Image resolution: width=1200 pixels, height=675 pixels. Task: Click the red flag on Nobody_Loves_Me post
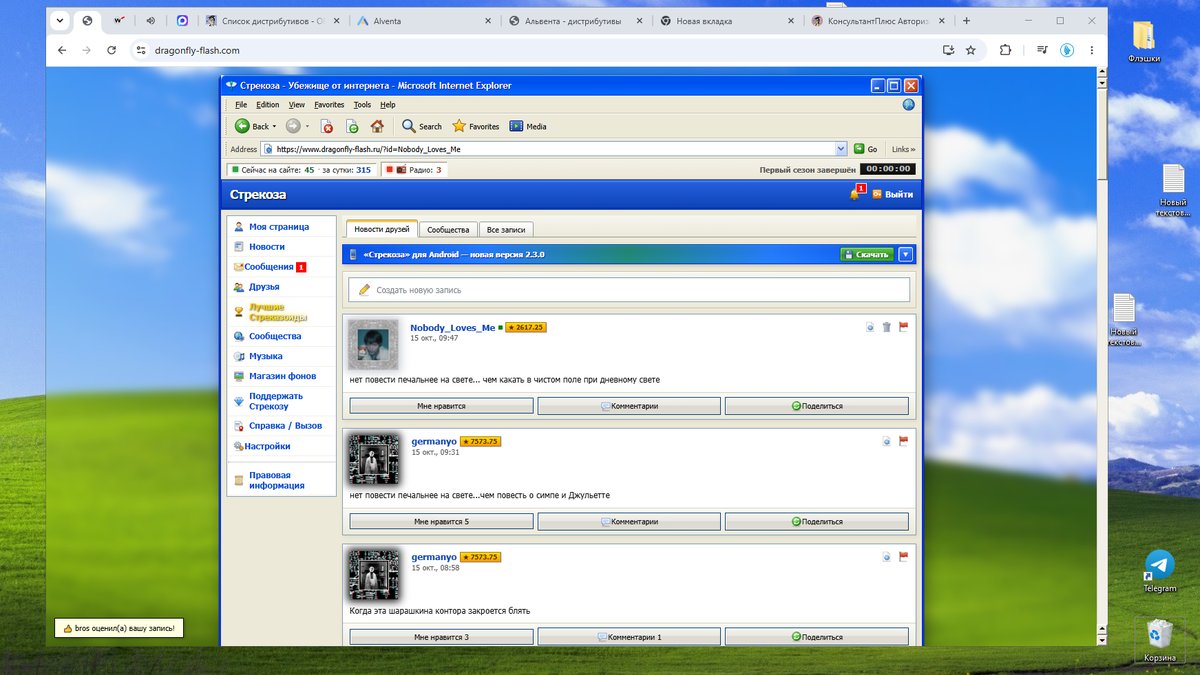click(x=903, y=326)
